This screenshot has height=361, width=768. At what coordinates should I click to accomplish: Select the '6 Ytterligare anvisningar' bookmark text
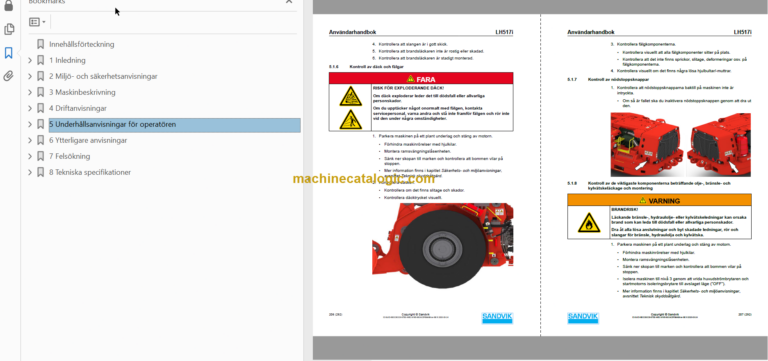coord(88,140)
